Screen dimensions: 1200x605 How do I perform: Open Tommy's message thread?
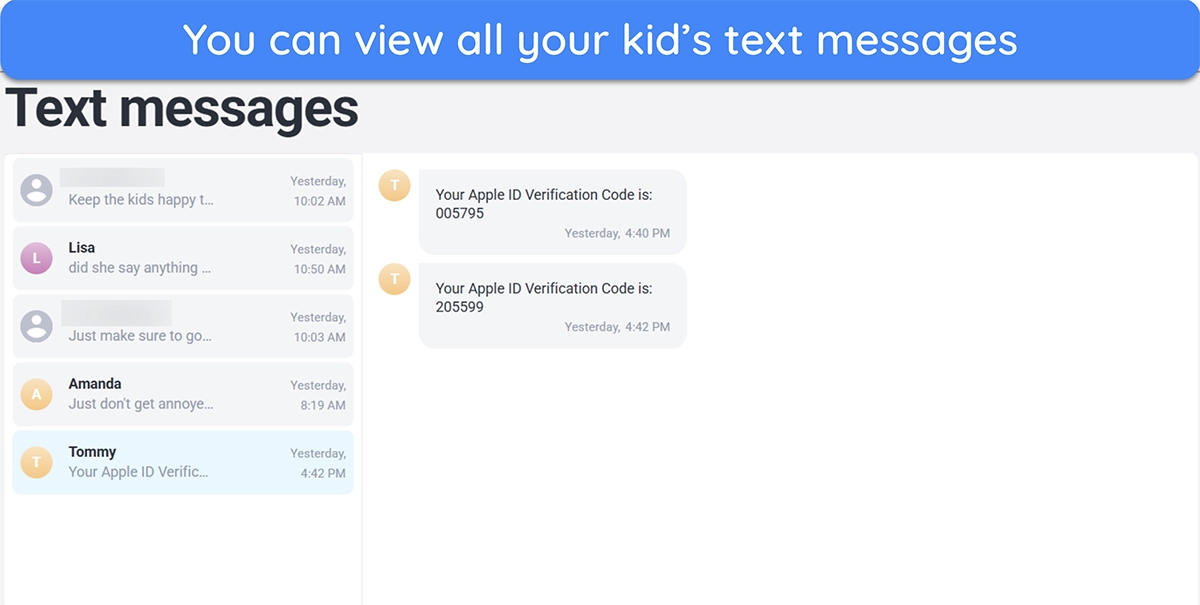coord(183,462)
